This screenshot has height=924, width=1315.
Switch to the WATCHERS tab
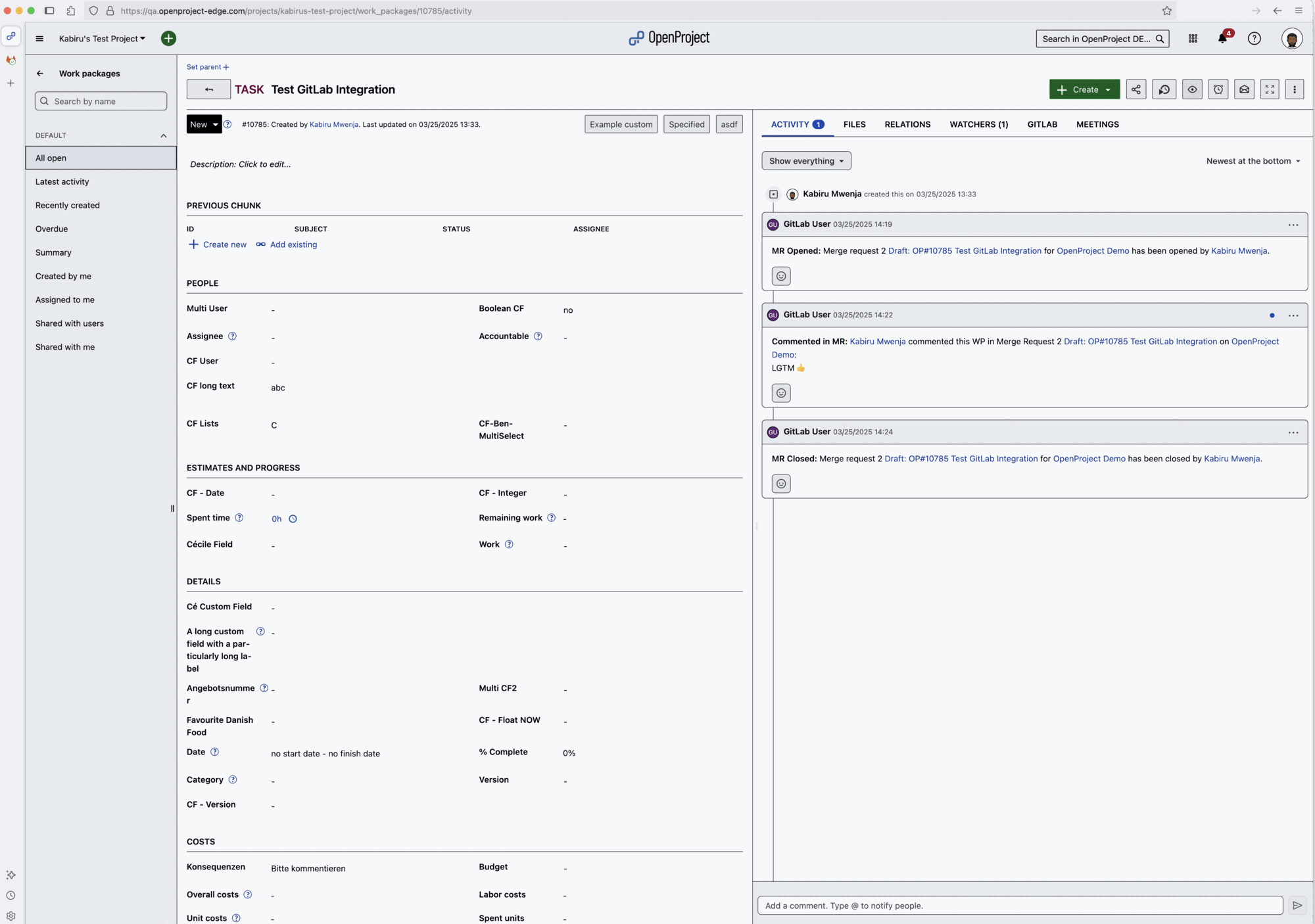[979, 124]
